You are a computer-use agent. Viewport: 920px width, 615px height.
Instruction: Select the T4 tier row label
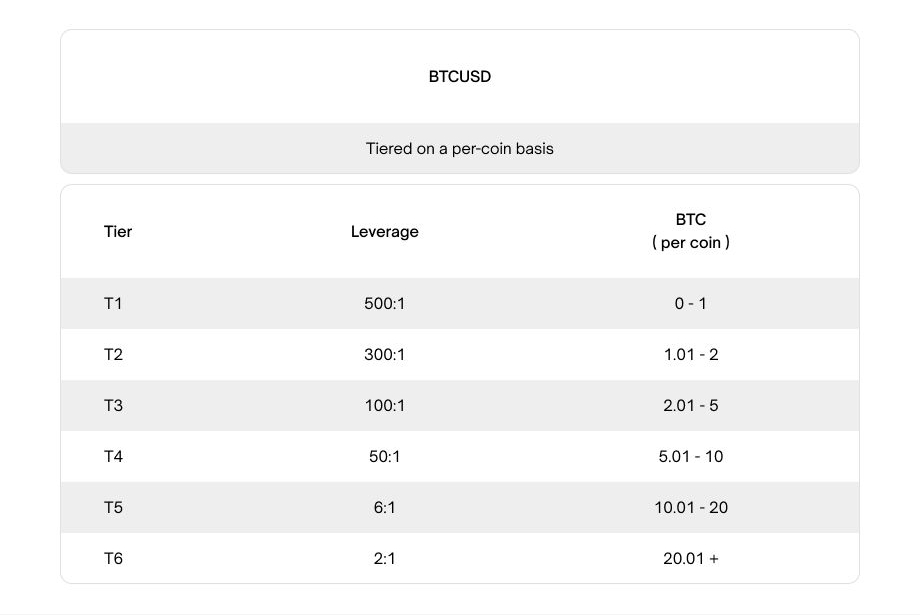[x=113, y=457]
